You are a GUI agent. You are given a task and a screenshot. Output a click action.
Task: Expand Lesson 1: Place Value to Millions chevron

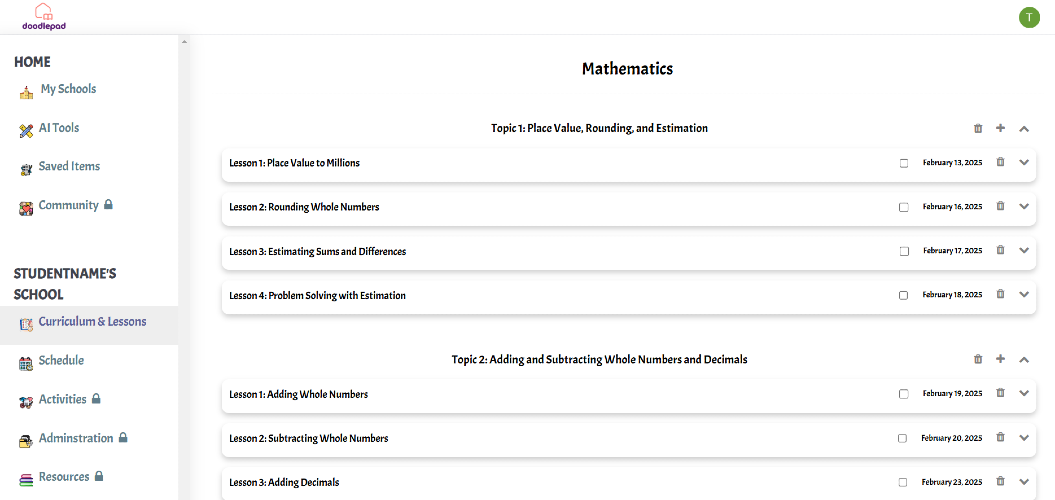pos(1024,162)
